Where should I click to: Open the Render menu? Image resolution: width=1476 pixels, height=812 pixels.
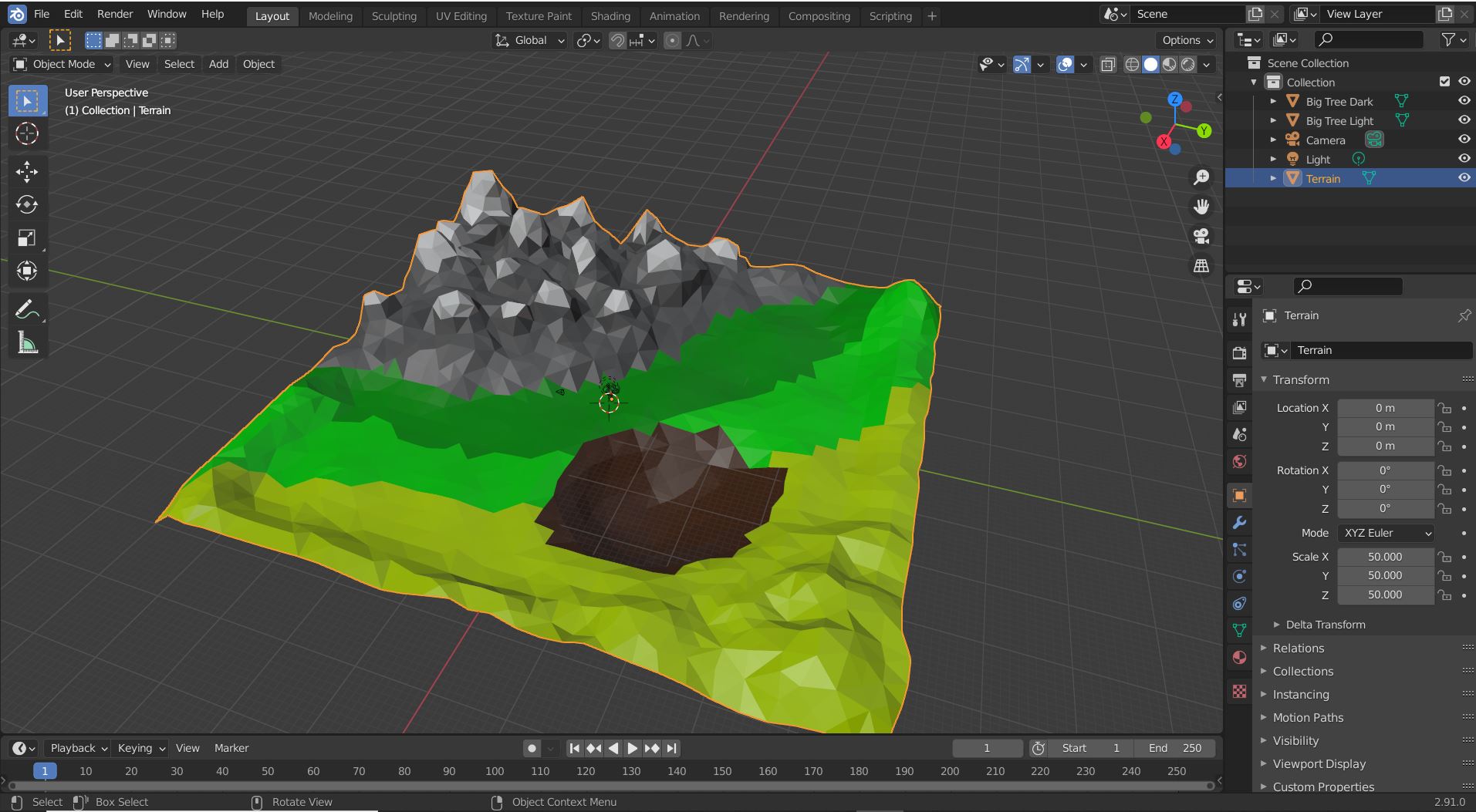[114, 13]
